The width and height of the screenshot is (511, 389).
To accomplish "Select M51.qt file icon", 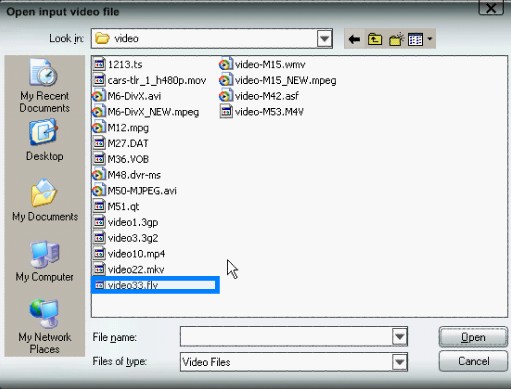I will click(99, 206).
